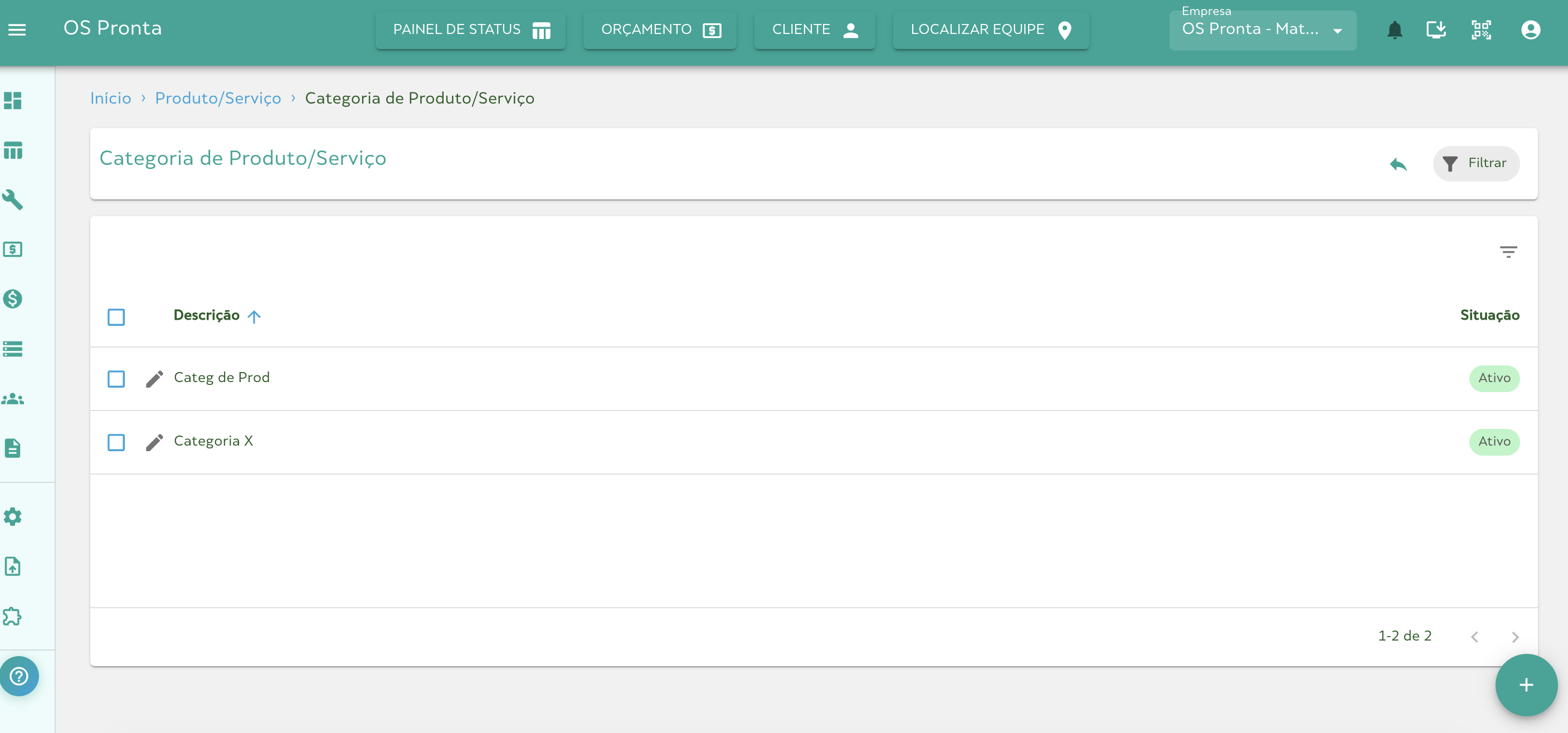
Task: Sort by the Descrição column header
Action: (x=206, y=315)
